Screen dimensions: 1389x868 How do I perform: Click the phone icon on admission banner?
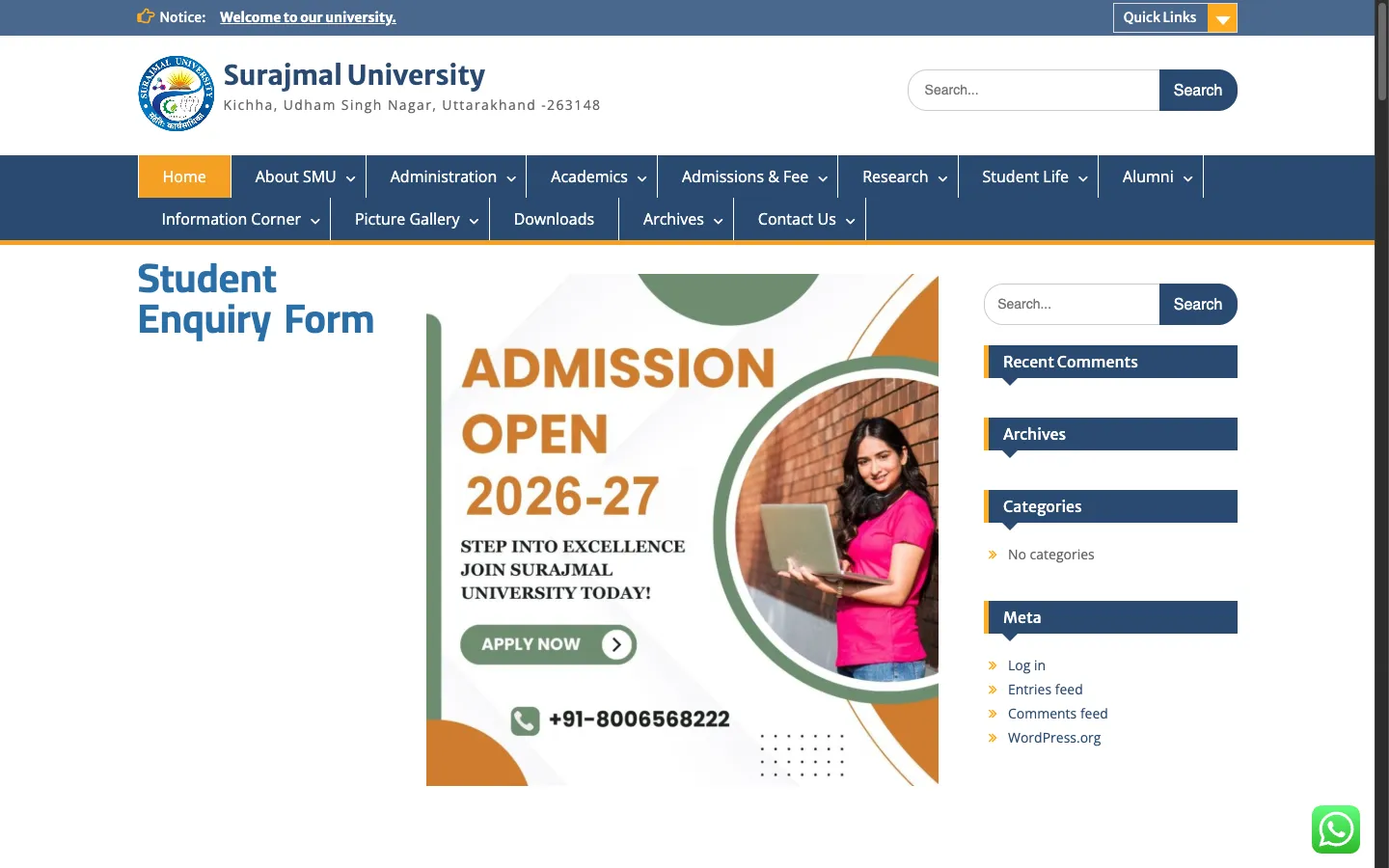(x=525, y=720)
